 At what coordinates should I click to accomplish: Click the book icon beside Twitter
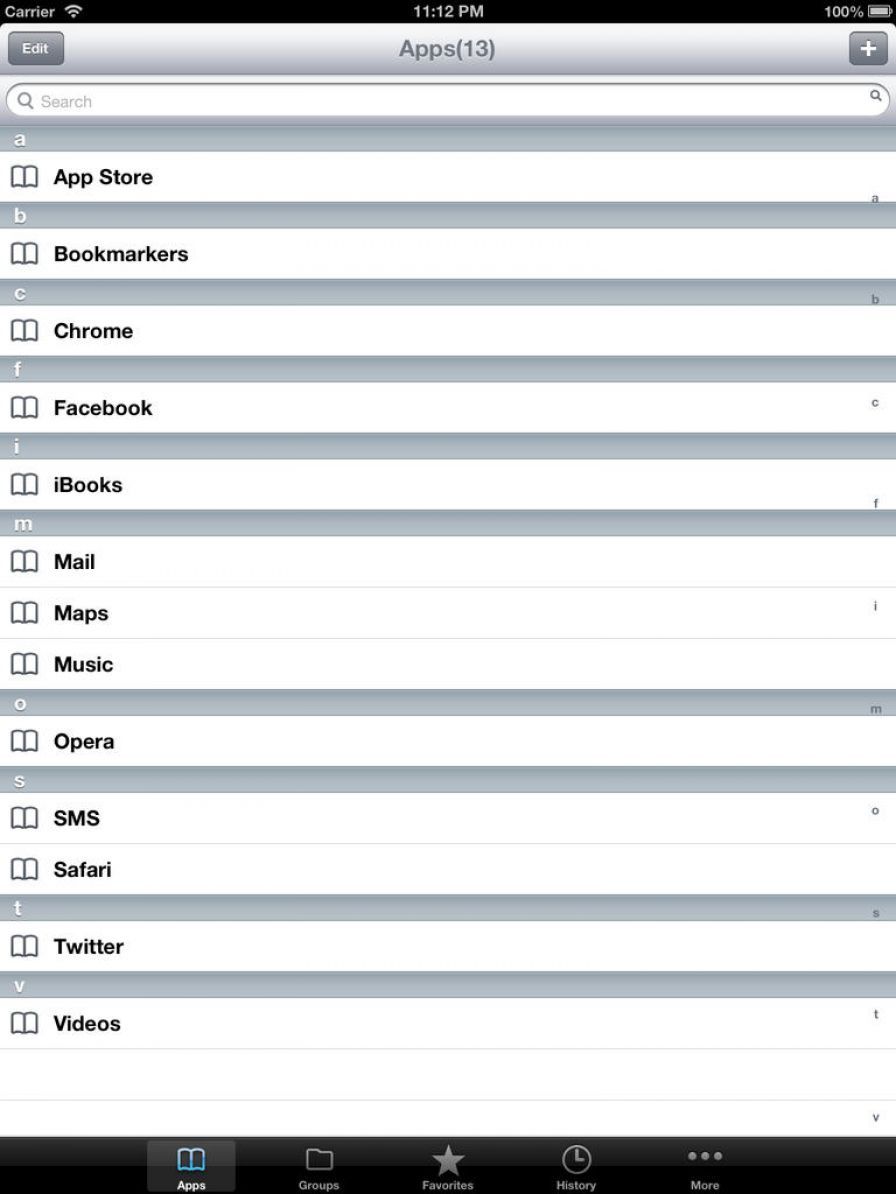click(x=24, y=946)
